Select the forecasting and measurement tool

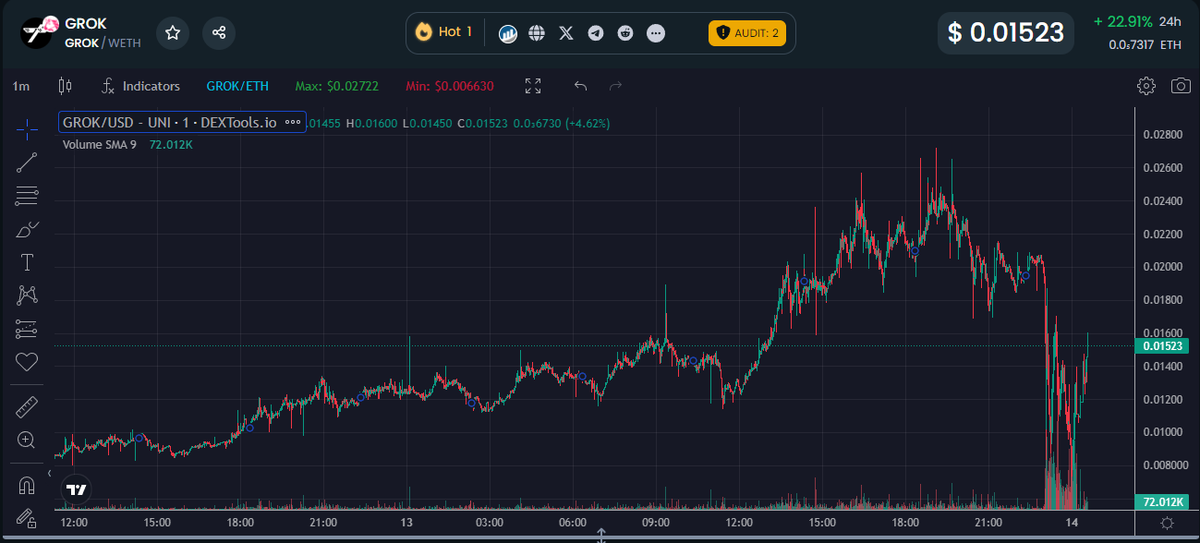point(27,328)
